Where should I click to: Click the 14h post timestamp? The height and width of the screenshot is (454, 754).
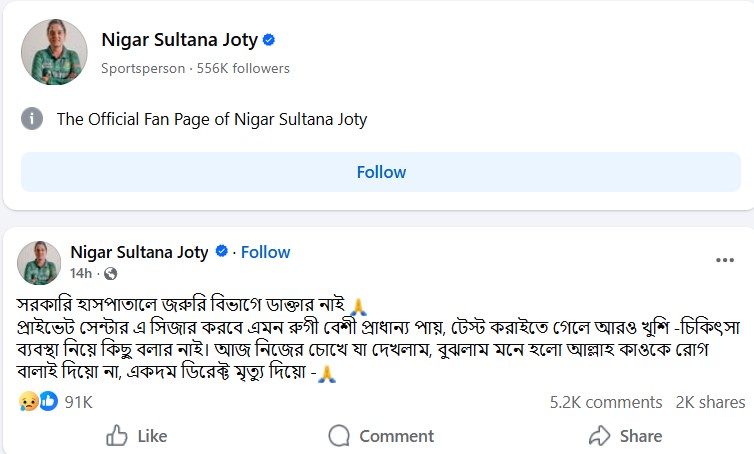tap(81, 273)
